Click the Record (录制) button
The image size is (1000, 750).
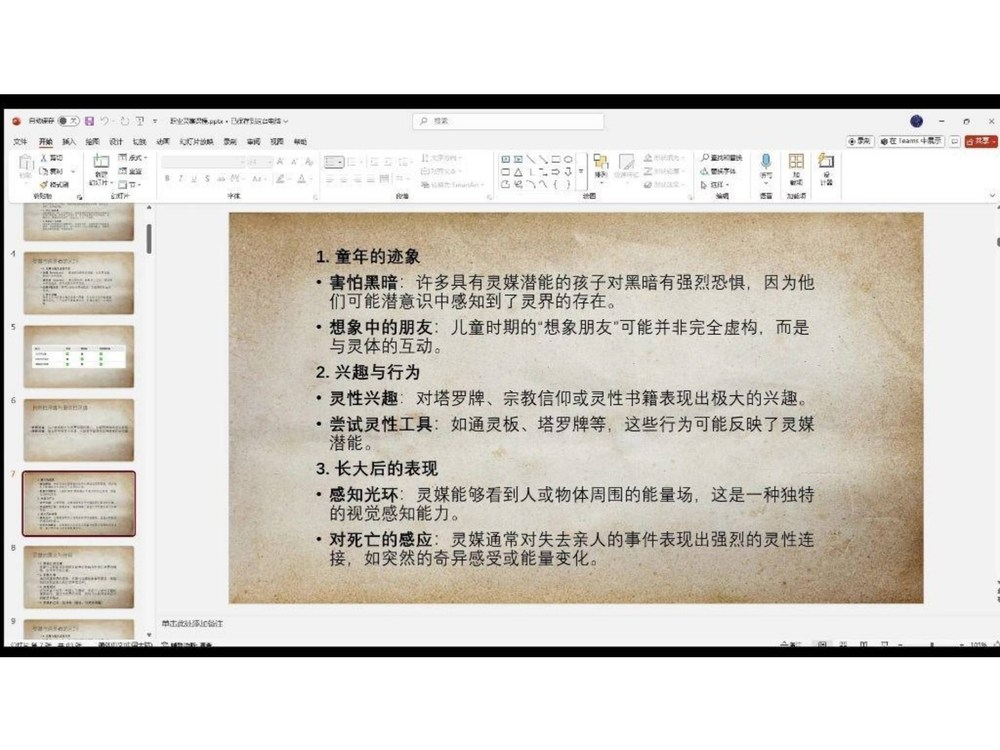(x=860, y=141)
